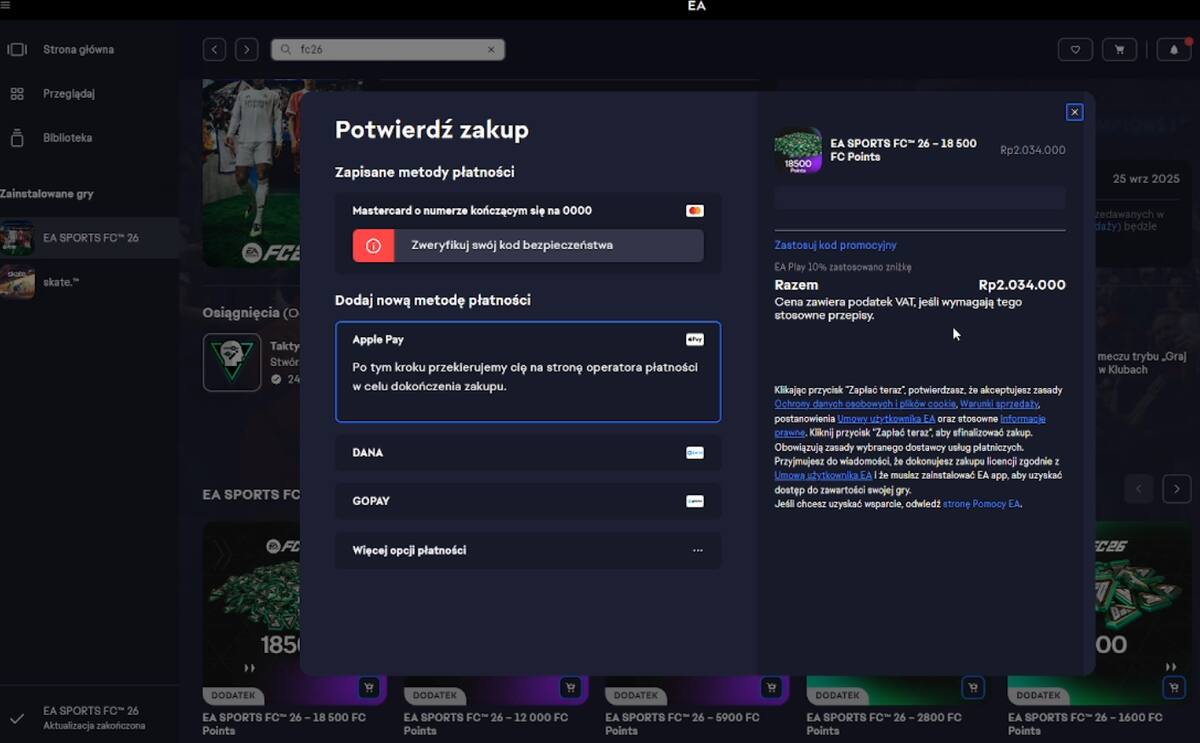Open EA SPORTS FC 26 – 2800 FC Points title
1200x743 pixels.
point(885,724)
